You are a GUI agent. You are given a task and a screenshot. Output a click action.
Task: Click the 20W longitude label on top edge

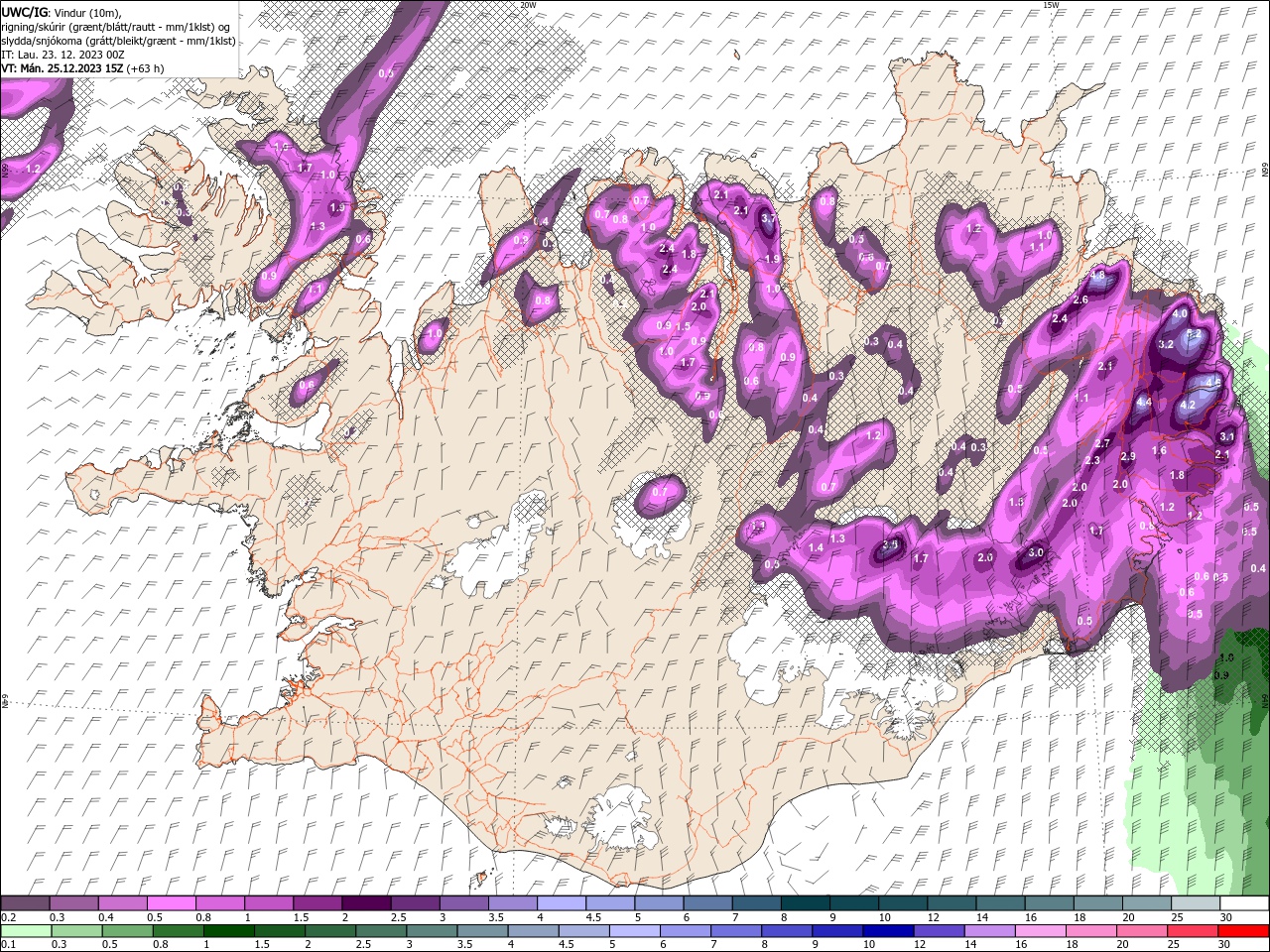point(528,5)
